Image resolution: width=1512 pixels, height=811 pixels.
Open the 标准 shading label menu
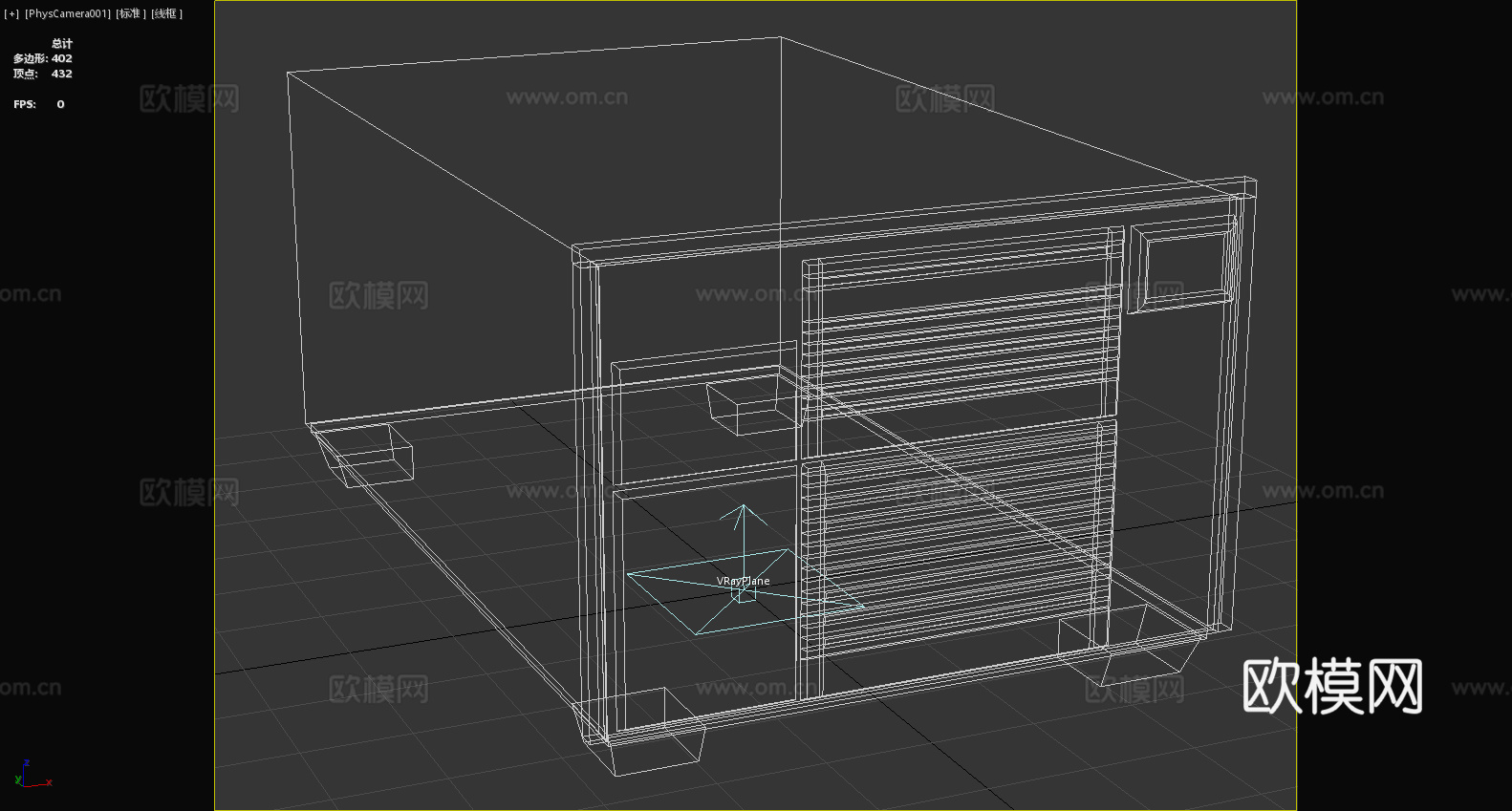click(x=131, y=13)
